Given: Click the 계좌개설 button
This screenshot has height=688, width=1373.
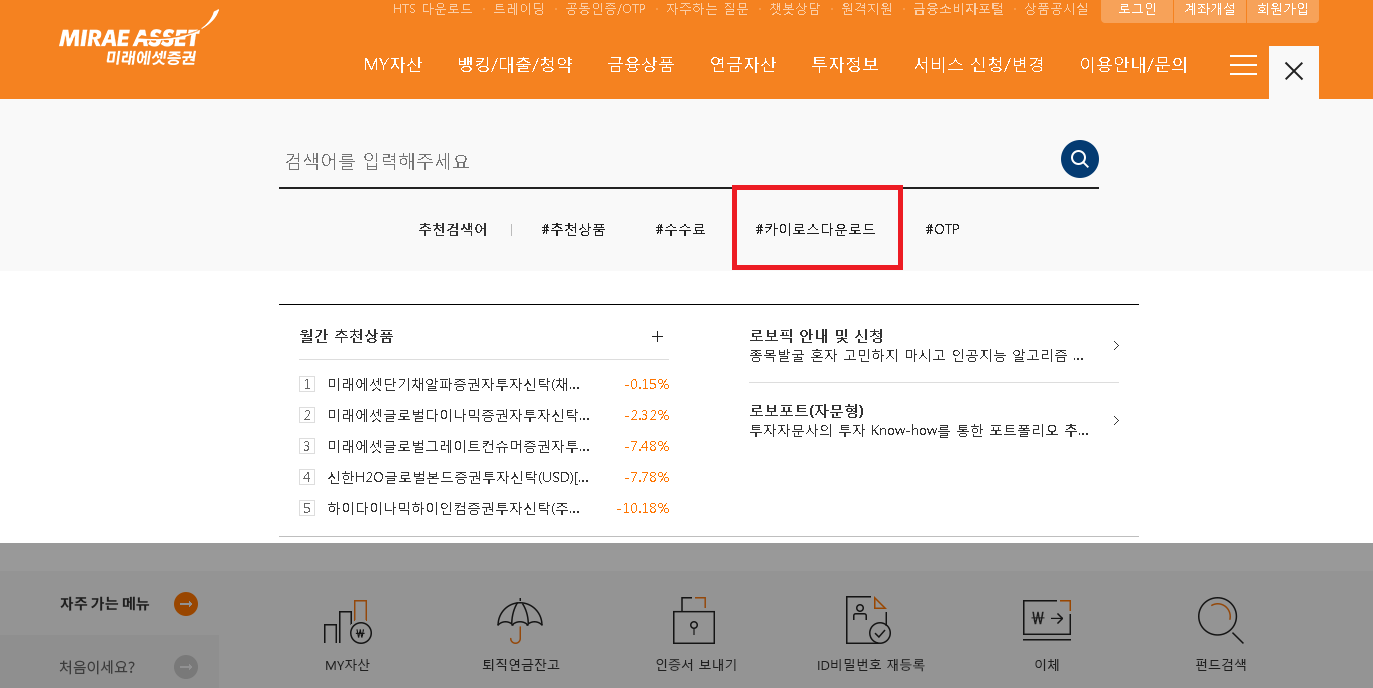Looking at the screenshot, I should pyautogui.click(x=1210, y=10).
